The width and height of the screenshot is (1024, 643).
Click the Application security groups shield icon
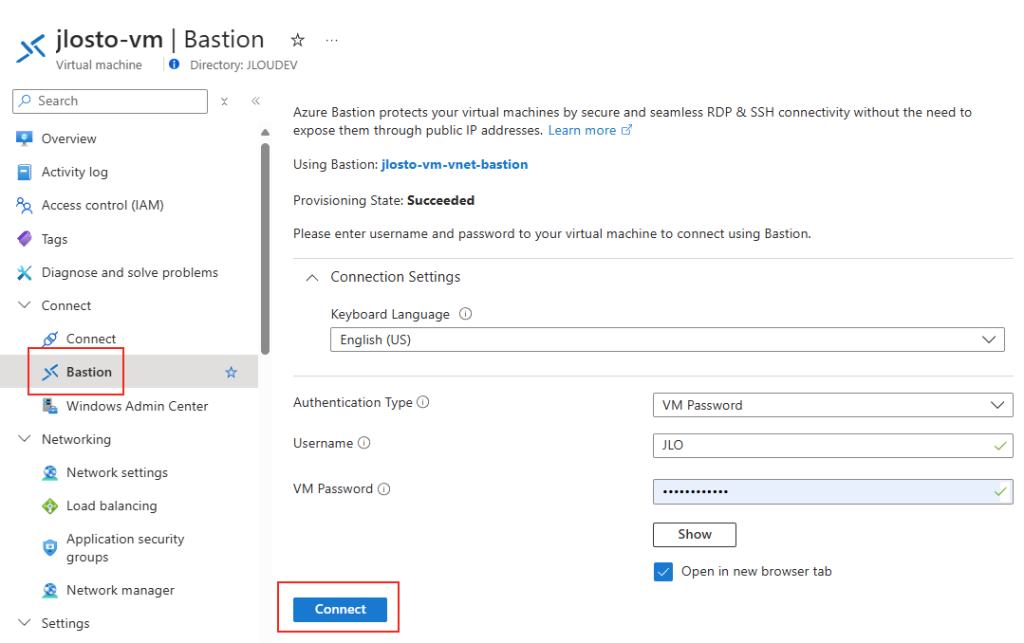(50, 547)
